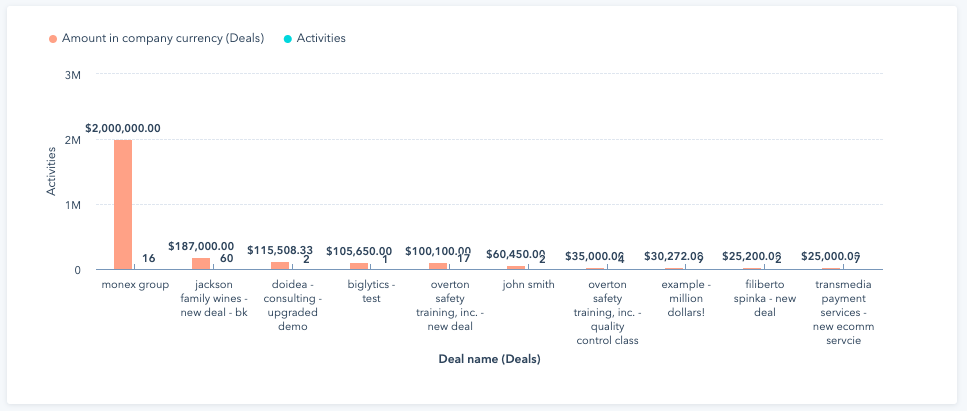Click the overton new deal bar
967x411 pixels.
(438, 266)
